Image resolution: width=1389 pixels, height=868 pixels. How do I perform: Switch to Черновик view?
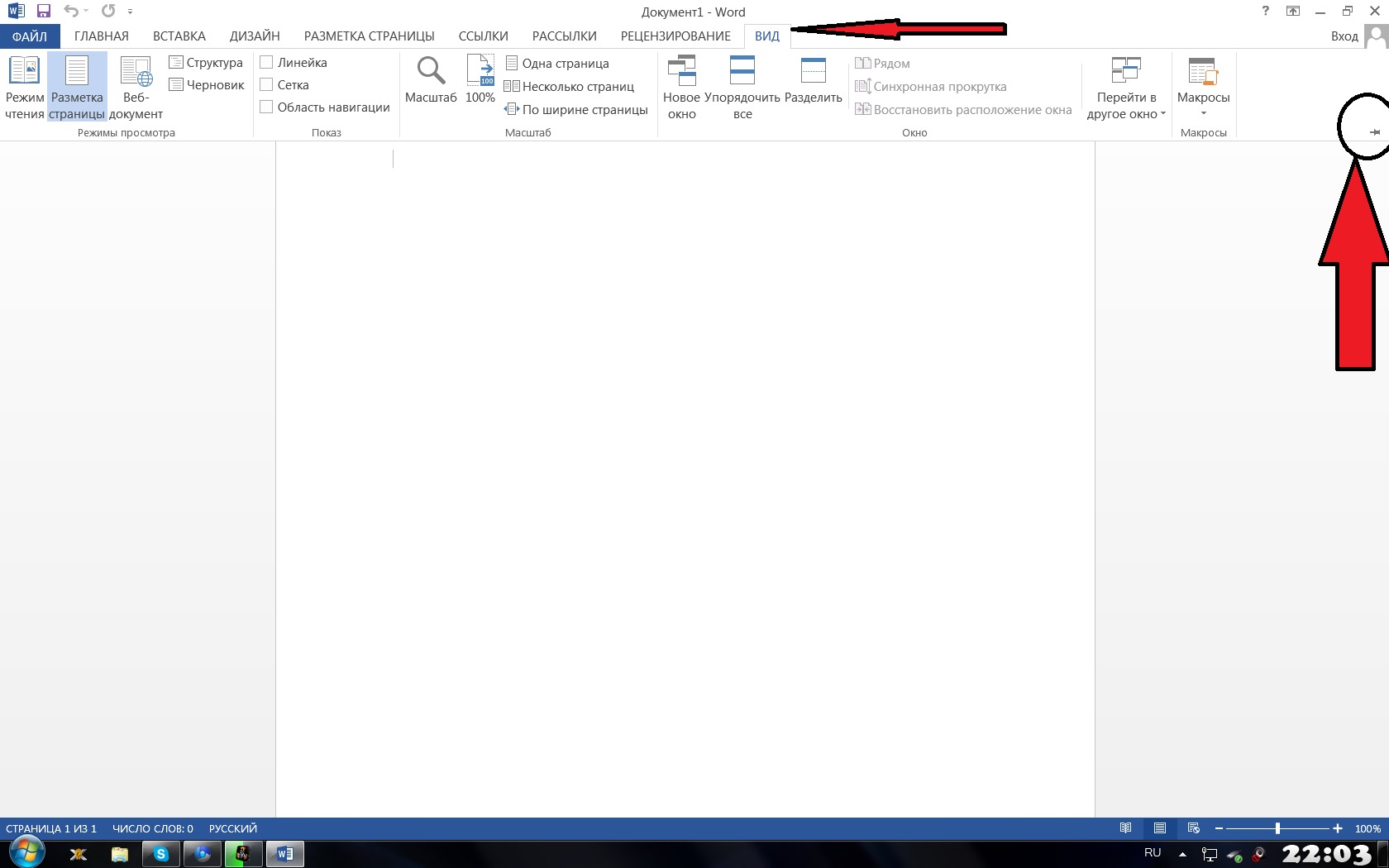point(207,84)
